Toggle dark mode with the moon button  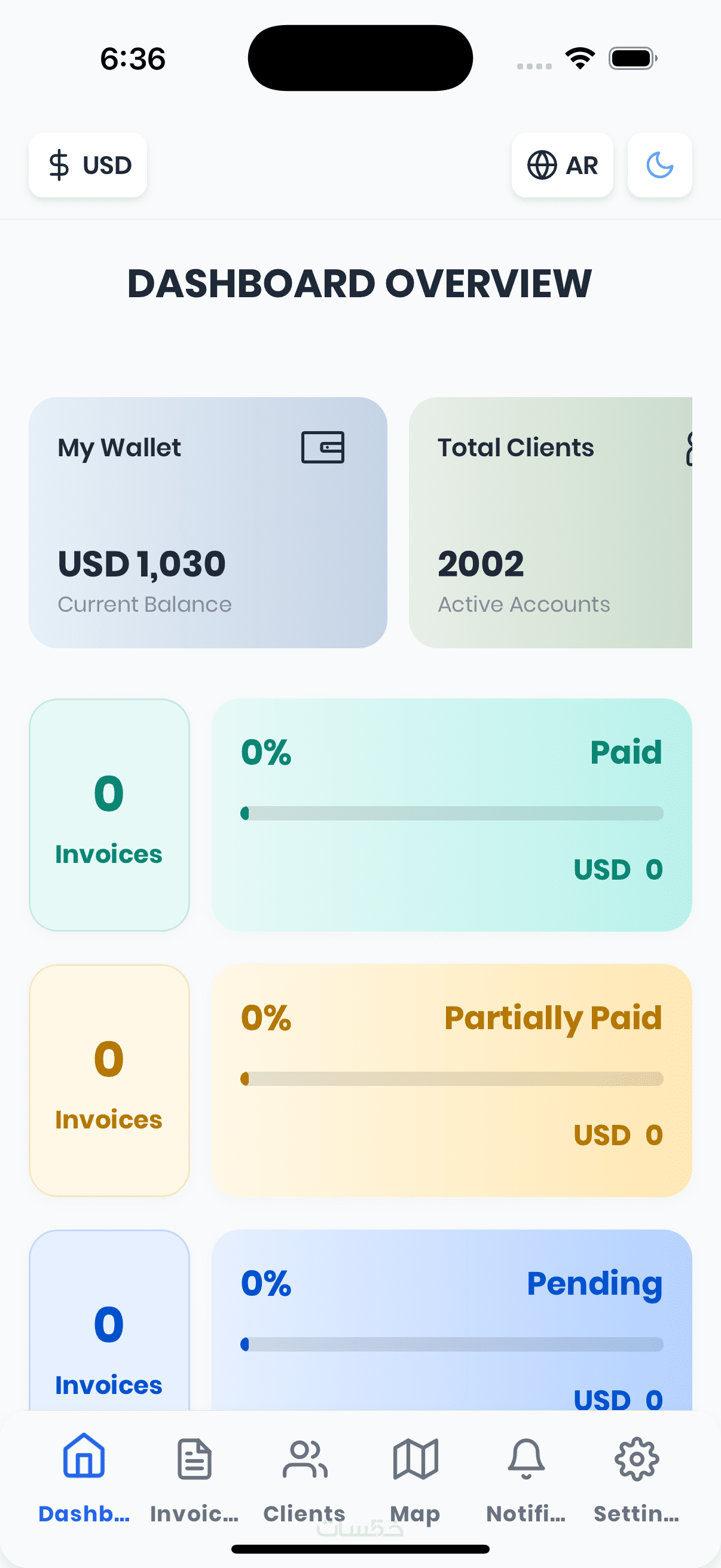(x=659, y=165)
